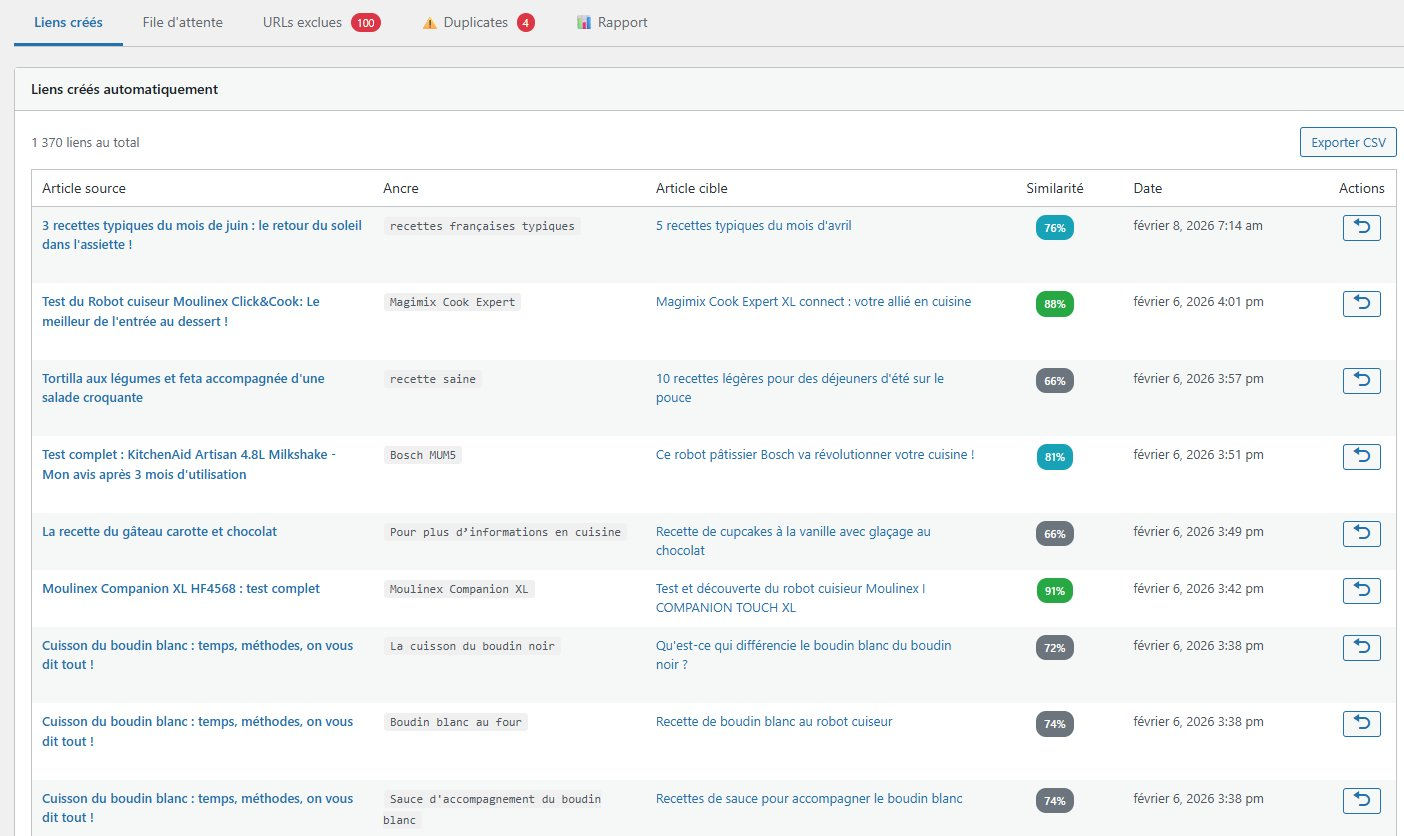Undo the link on the first row's revert icon
The image size is (1404, 836).
(x=1360, y=227)
